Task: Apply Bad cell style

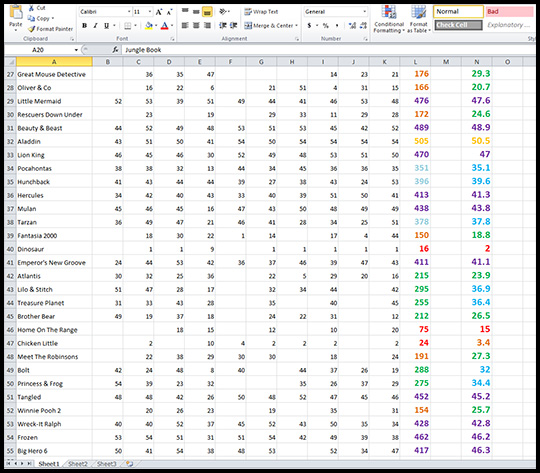Action: point(510,12)
